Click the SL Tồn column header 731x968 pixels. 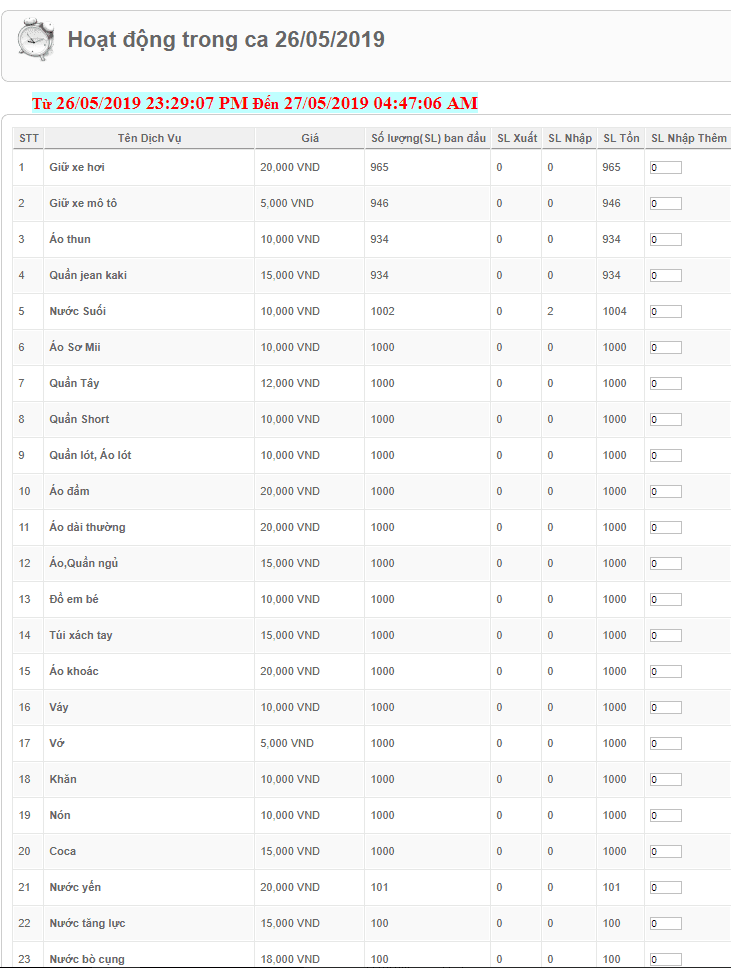(621, 138)
